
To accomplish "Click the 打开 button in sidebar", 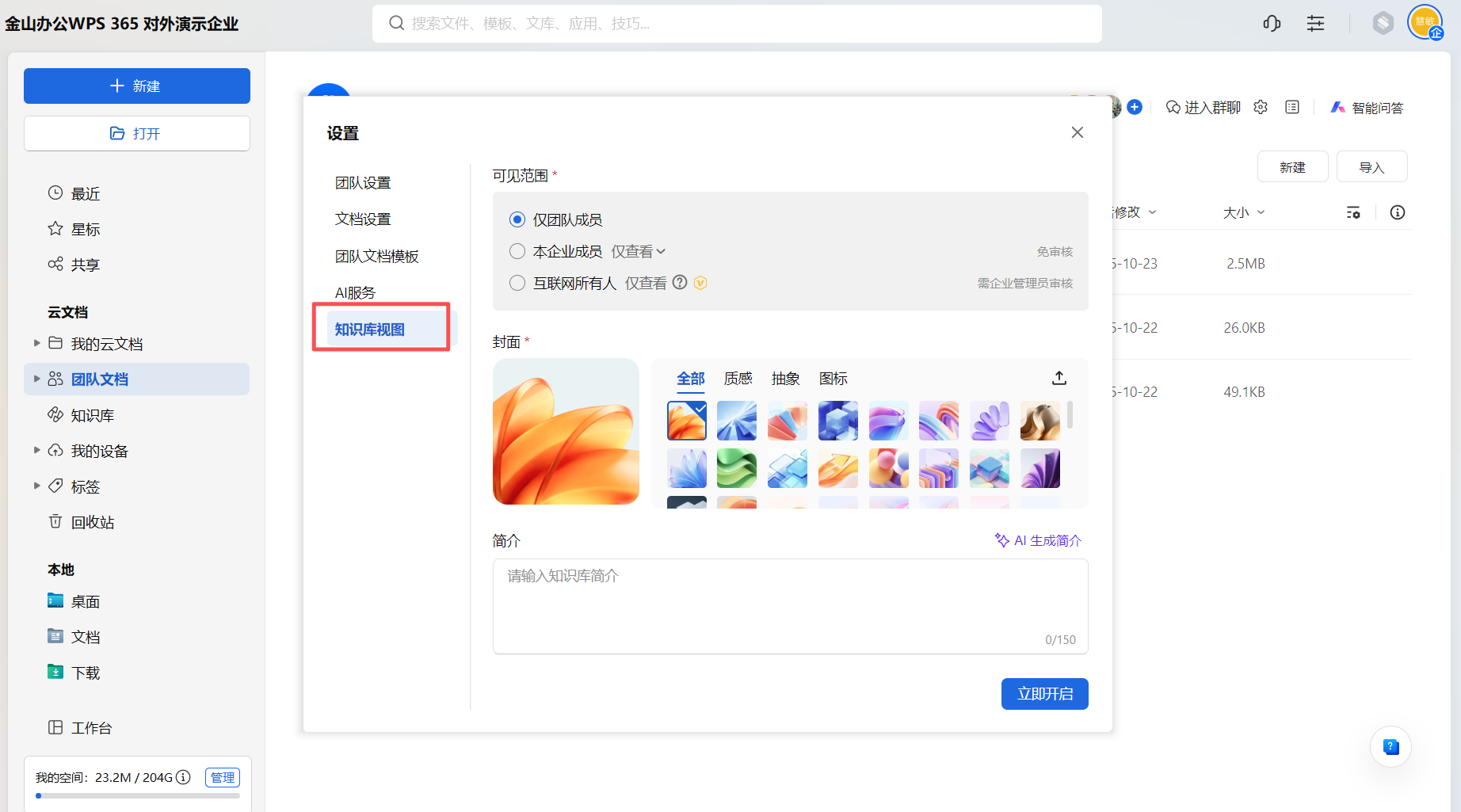I will tap(137, 133).
